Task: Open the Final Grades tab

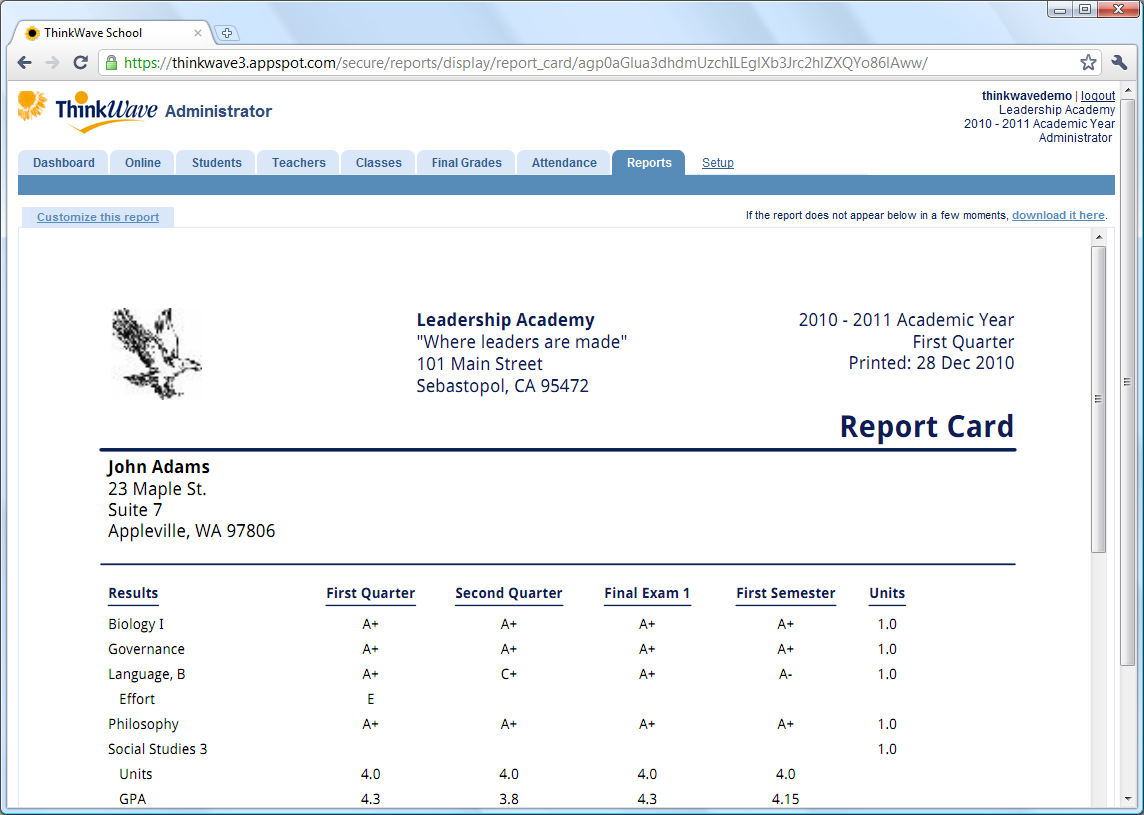Action: click(x=466, y=163)
